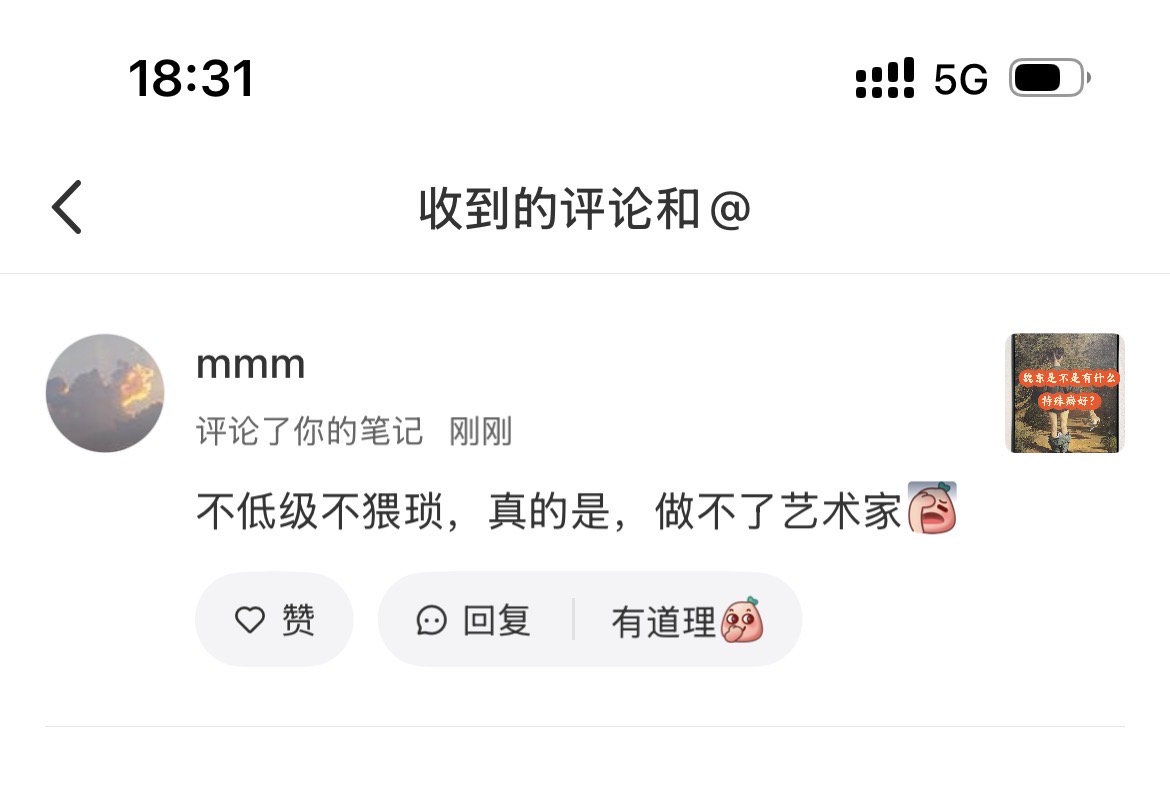Tap the heart icon to like the comment

click(250, 619)
